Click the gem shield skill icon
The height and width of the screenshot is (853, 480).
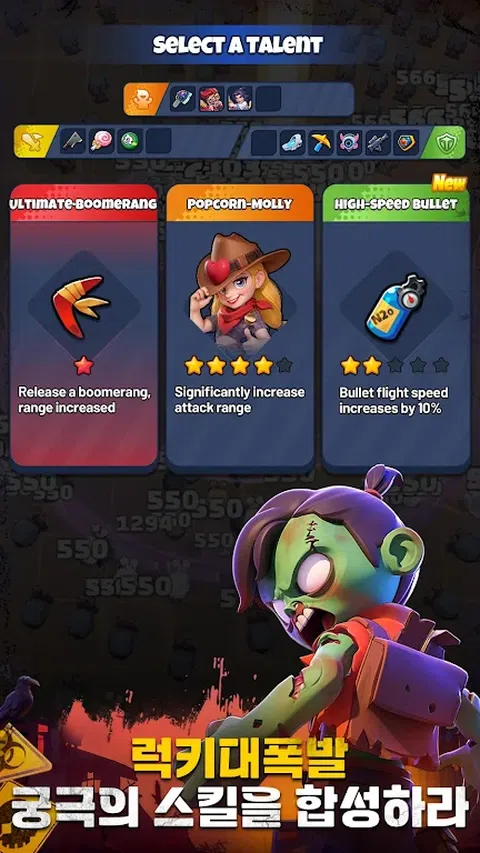coord(406,142)
